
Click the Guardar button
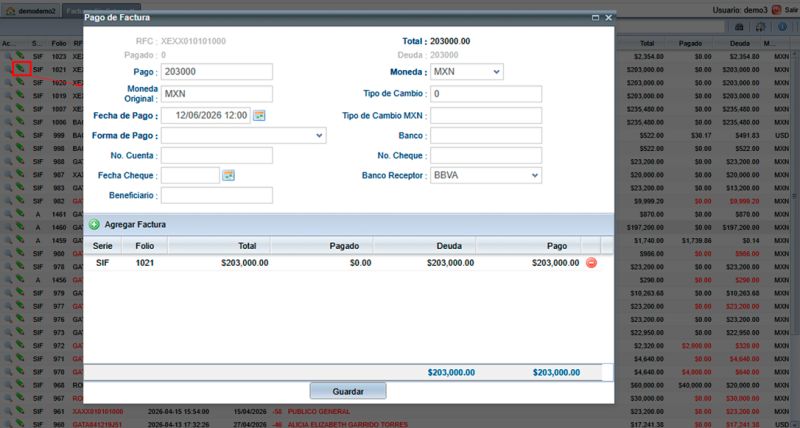click(x=348, y=391)
